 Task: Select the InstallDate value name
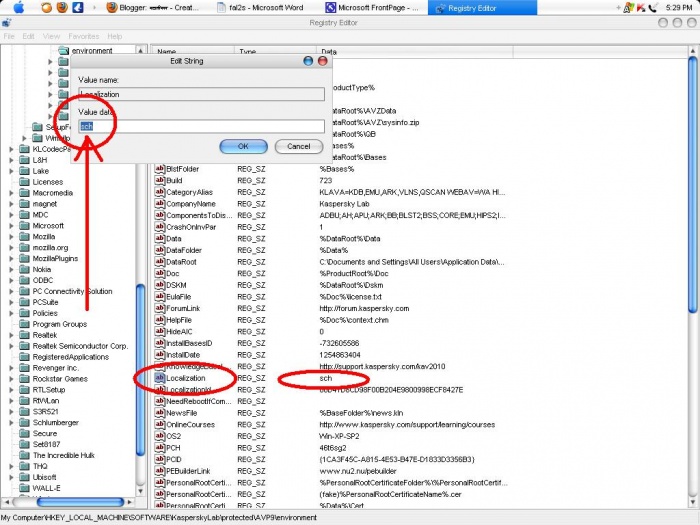[183, 355]
